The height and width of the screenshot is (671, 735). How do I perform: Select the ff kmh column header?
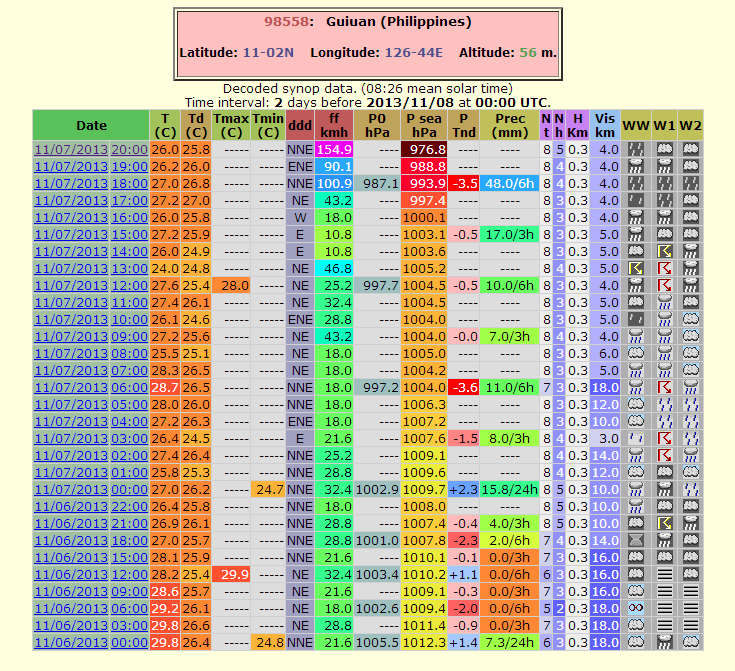click(334, 125)
